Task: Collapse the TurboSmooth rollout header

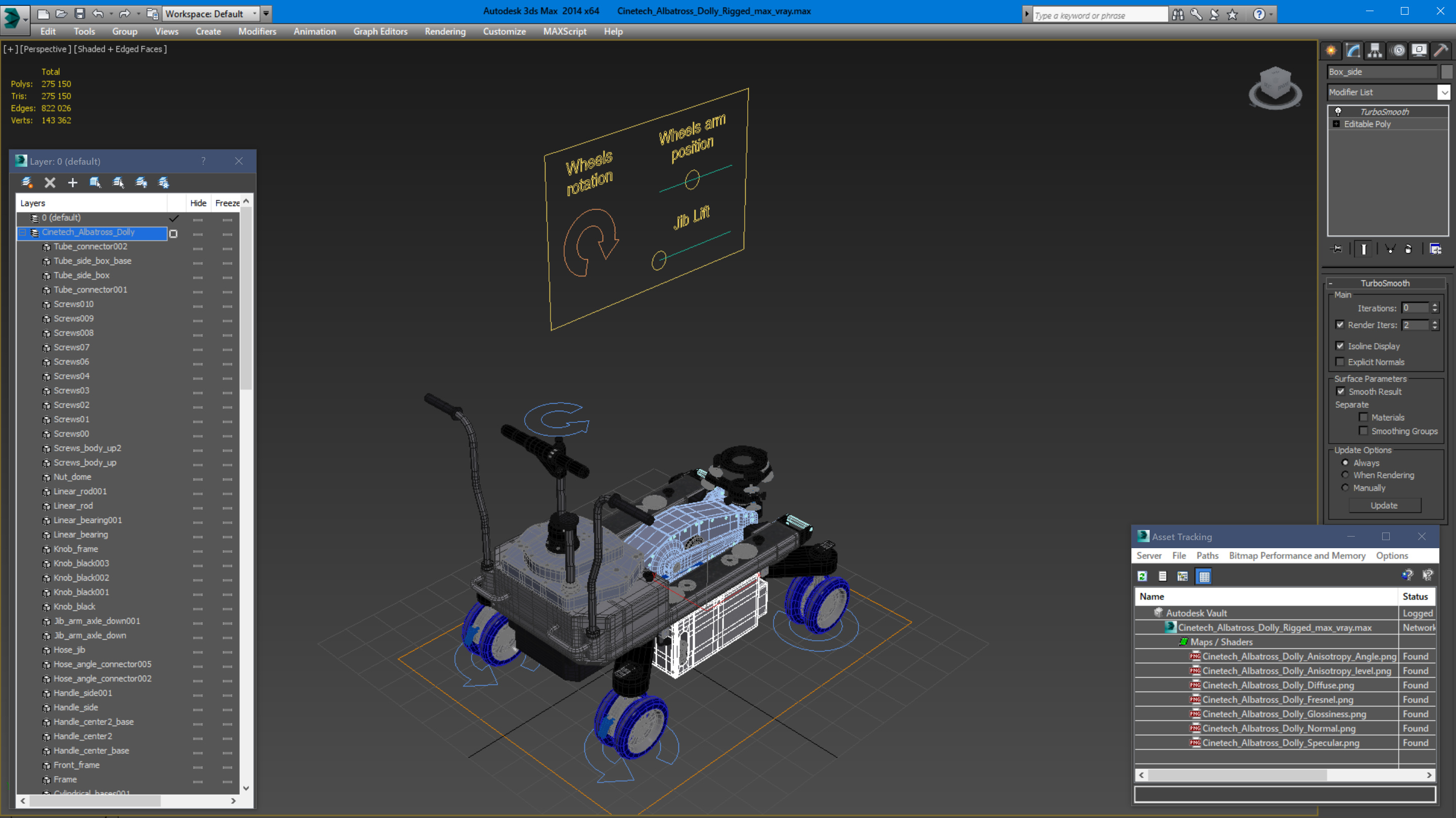Action: (x=1384, y=283)
